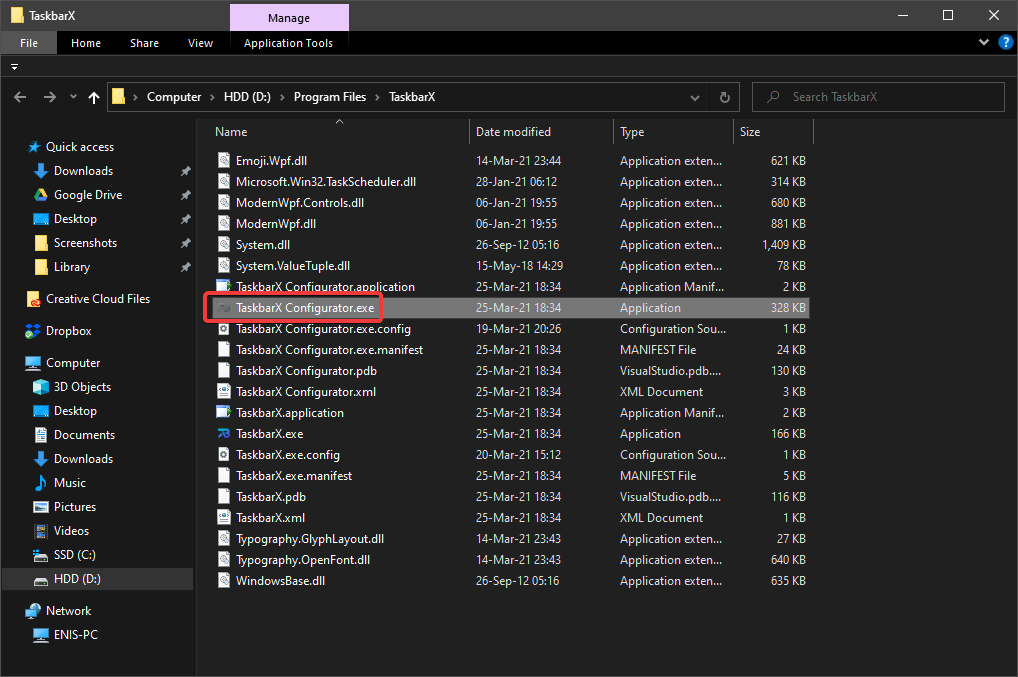Click the Google Drive sidebar icon

pyautogui.click(x=41, y=195)
